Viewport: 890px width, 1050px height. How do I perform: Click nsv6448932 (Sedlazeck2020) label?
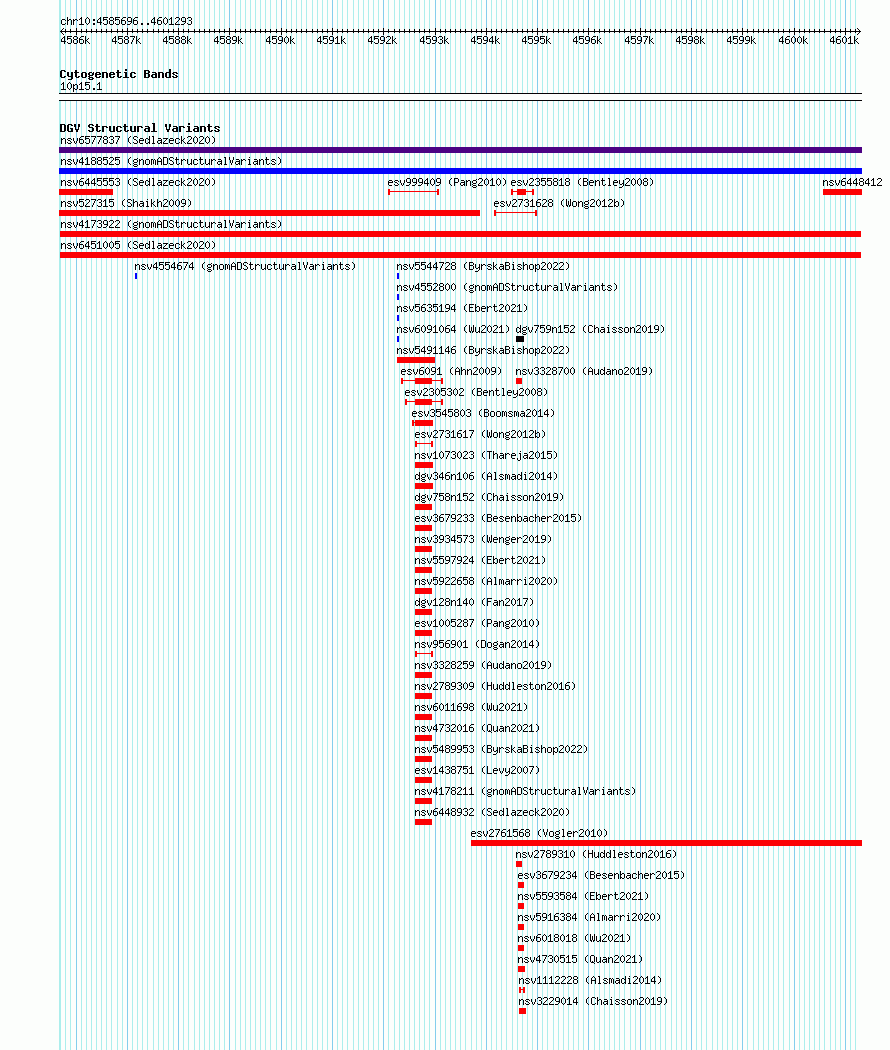tap(492, 812)
